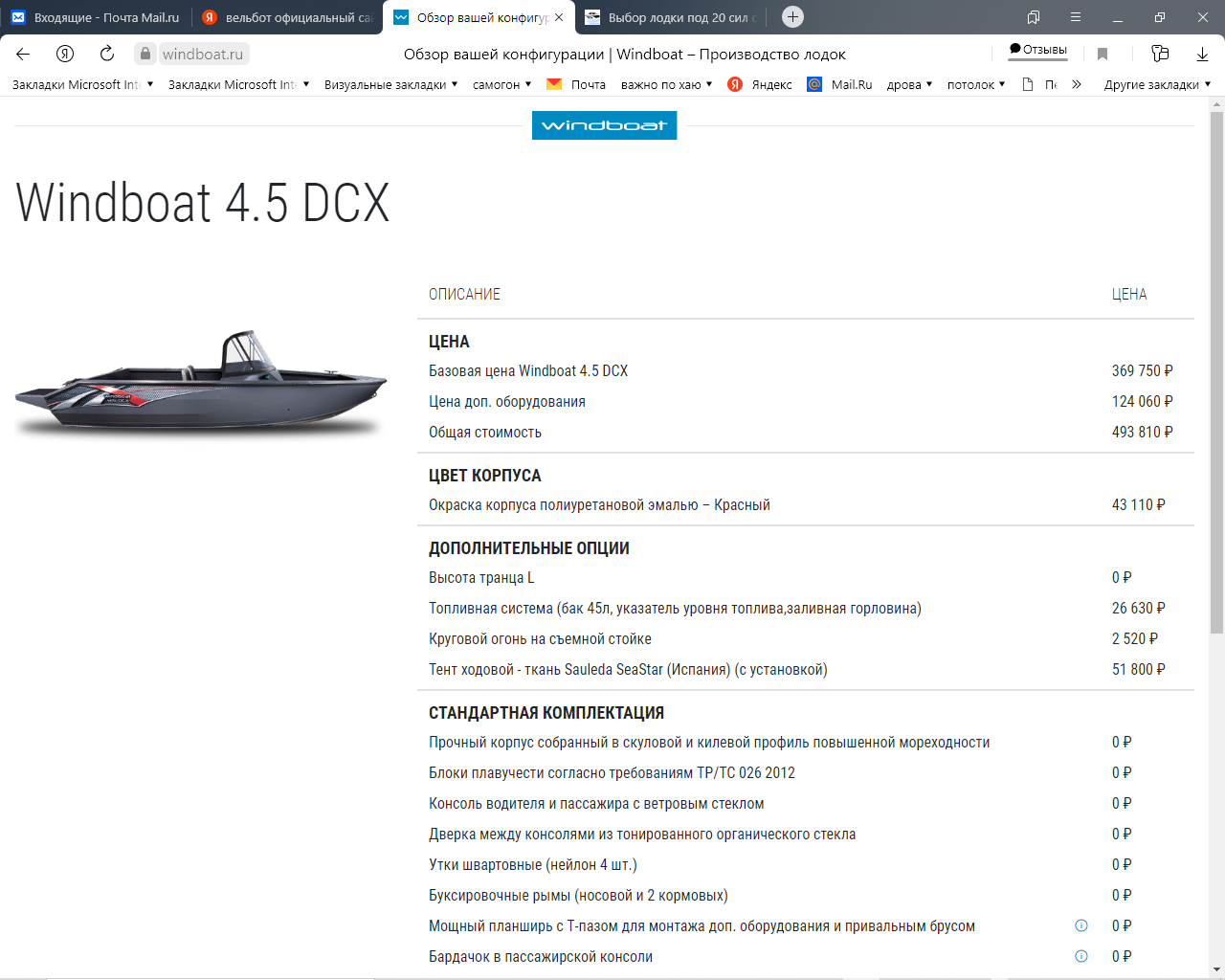Screen dimensions: 1225x980
Task: Click the page-icon bookmark after потолок
Action: [1039, 84]
